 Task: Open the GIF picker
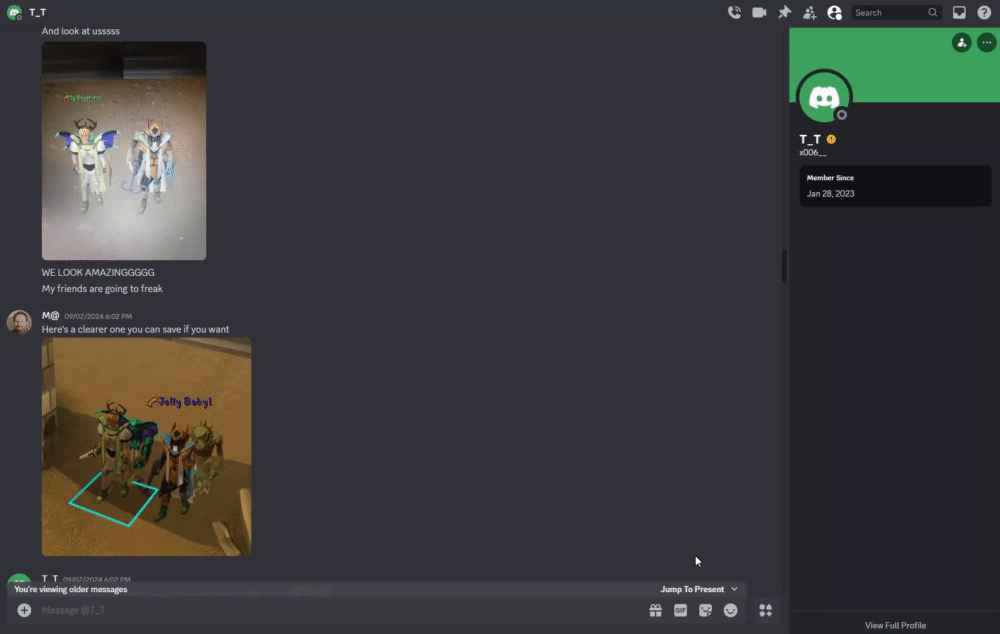[x=680, y=610]
